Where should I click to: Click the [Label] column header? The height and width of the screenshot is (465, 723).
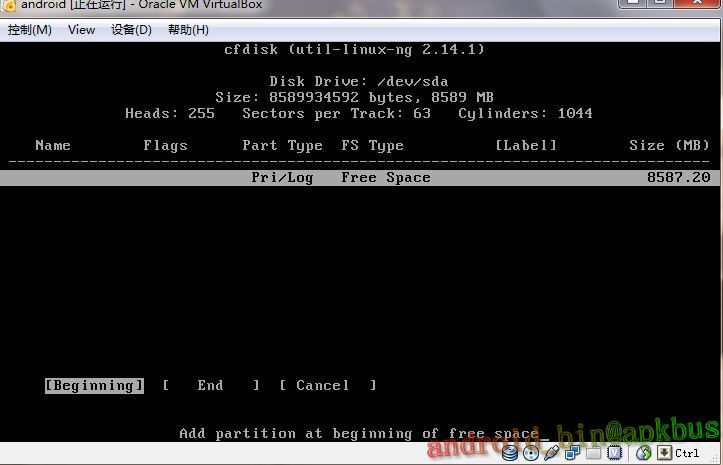tap(526, 146)
